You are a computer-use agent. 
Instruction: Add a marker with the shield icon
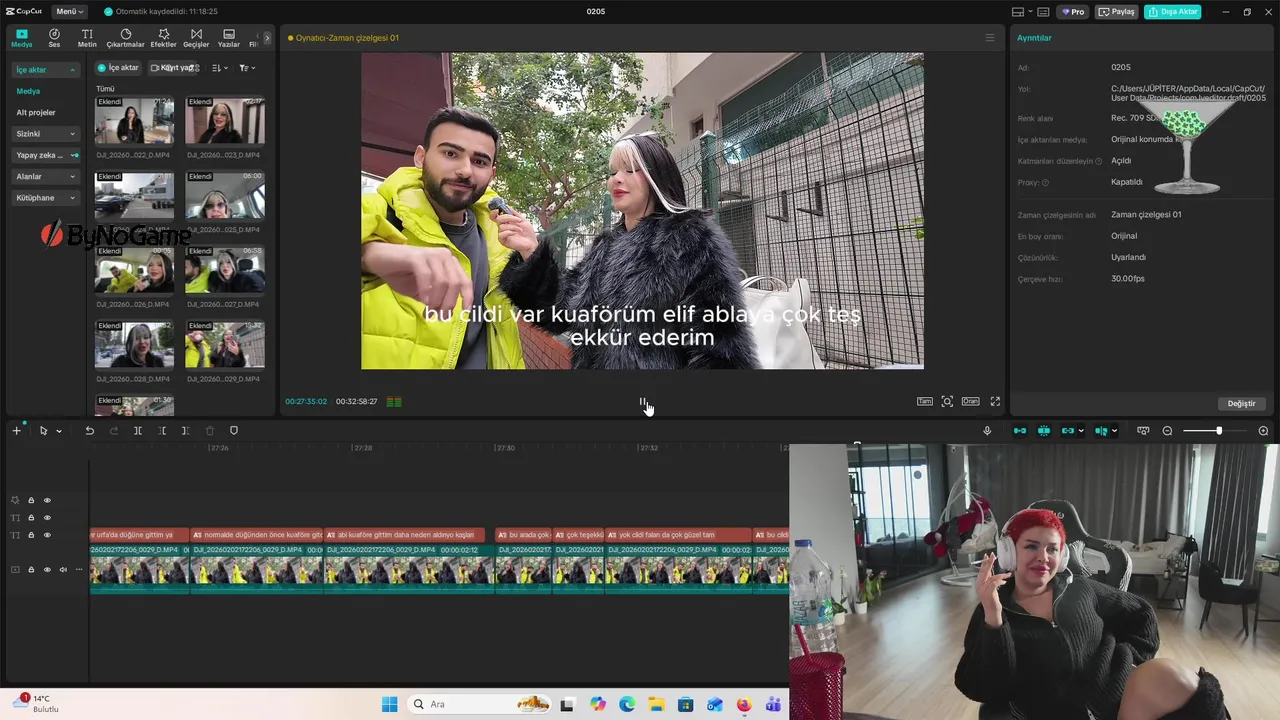[x=234, y=430]
